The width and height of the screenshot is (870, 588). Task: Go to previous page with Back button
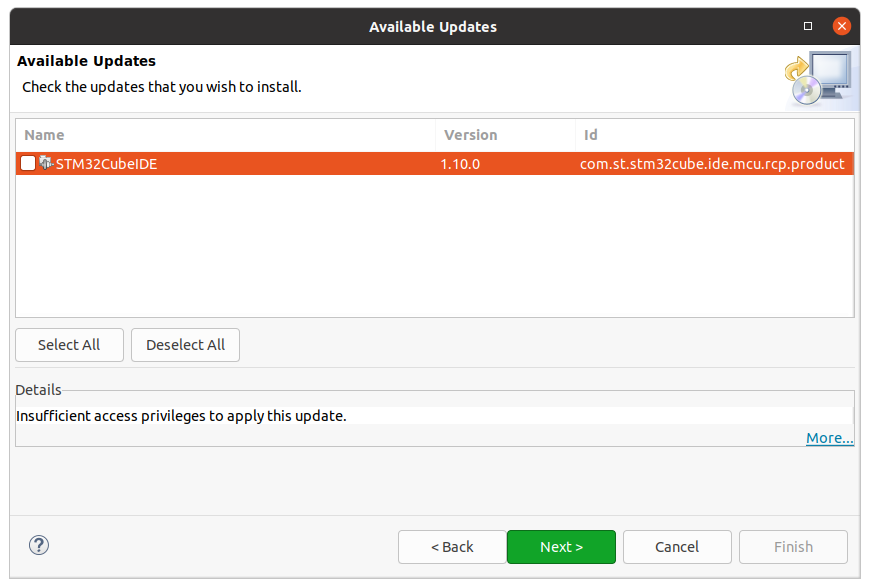click(452, 547)
